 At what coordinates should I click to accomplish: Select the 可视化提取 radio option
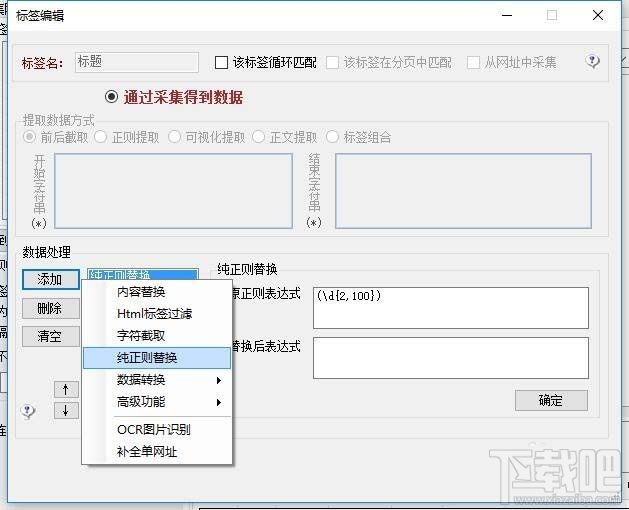174,137
